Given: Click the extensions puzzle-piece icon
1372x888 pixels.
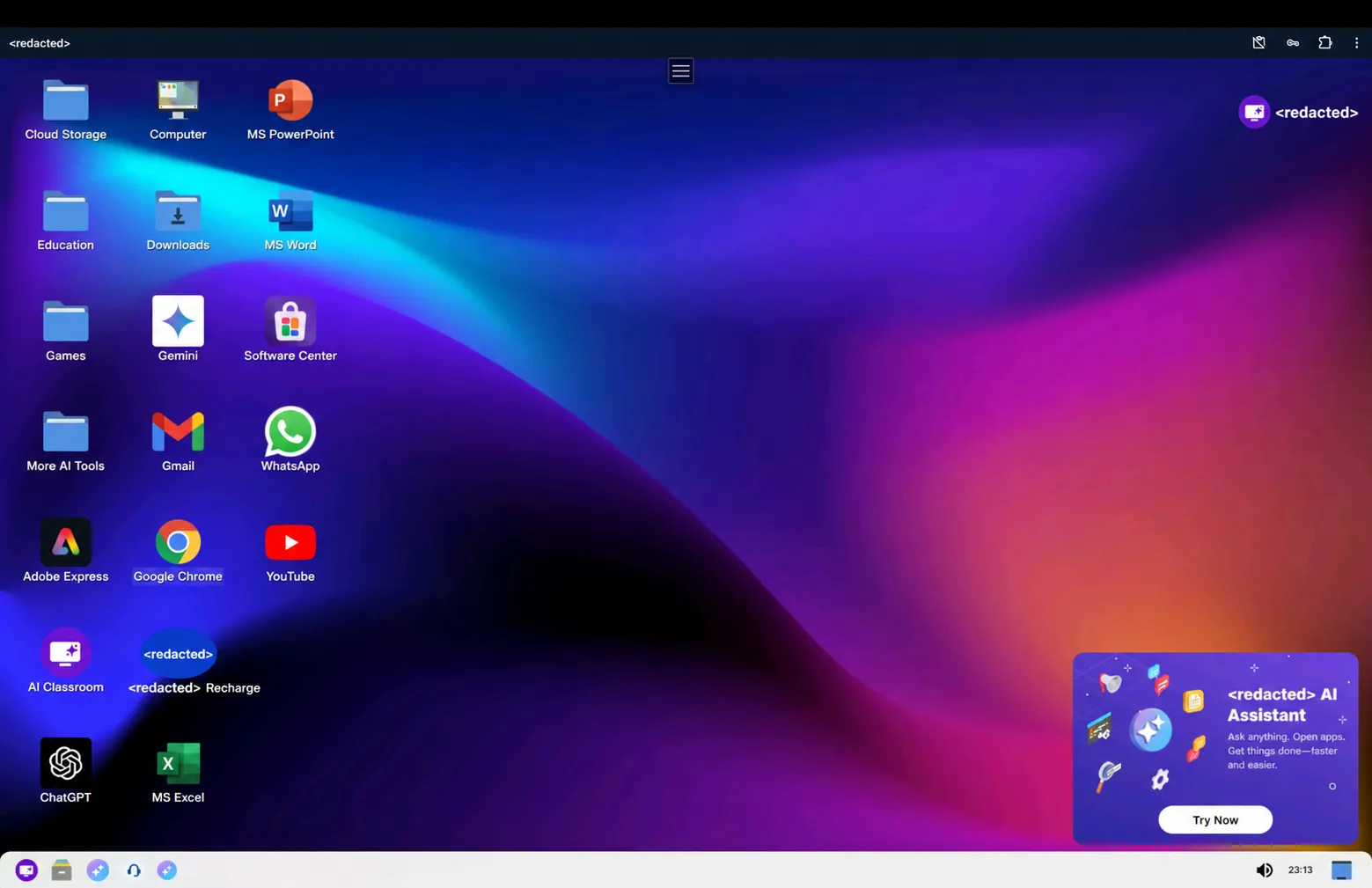Looking at the screenshot, I should click(1324, 42).
